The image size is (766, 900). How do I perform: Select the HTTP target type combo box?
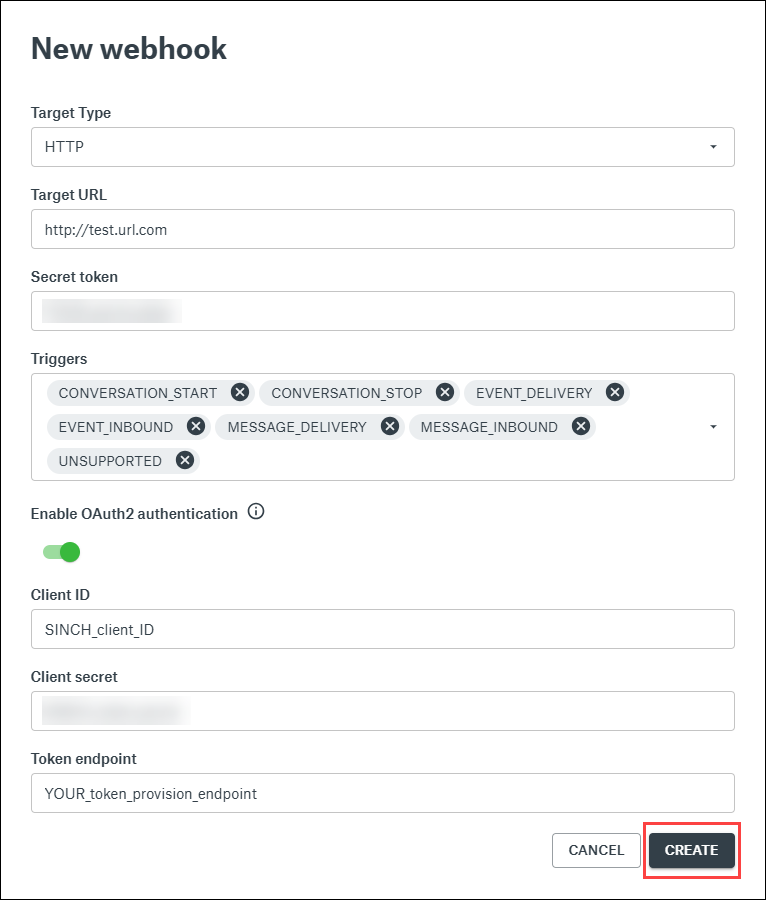[x=383, y=147]
